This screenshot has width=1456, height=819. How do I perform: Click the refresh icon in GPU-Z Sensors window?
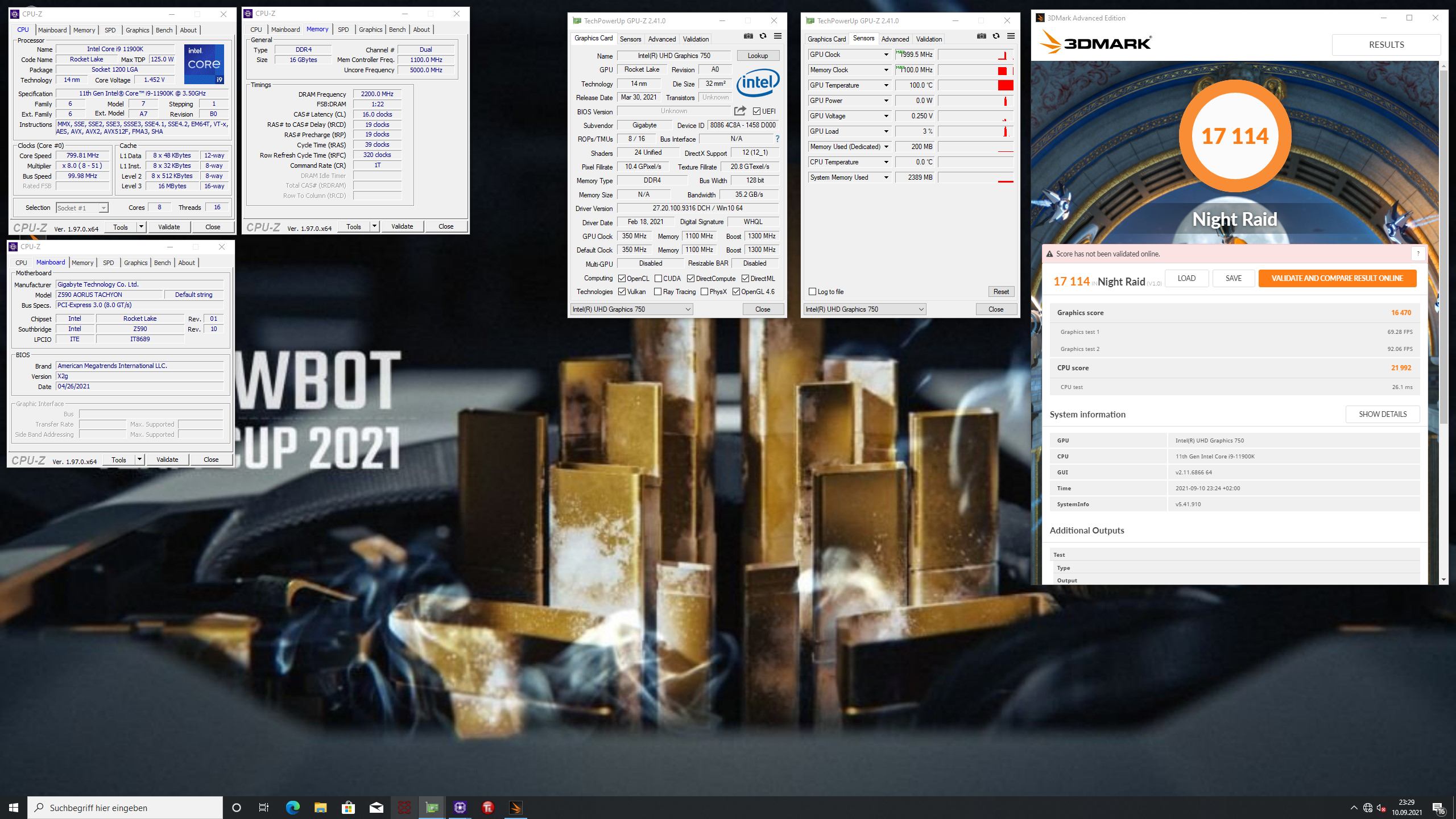[x=996, y=36]
